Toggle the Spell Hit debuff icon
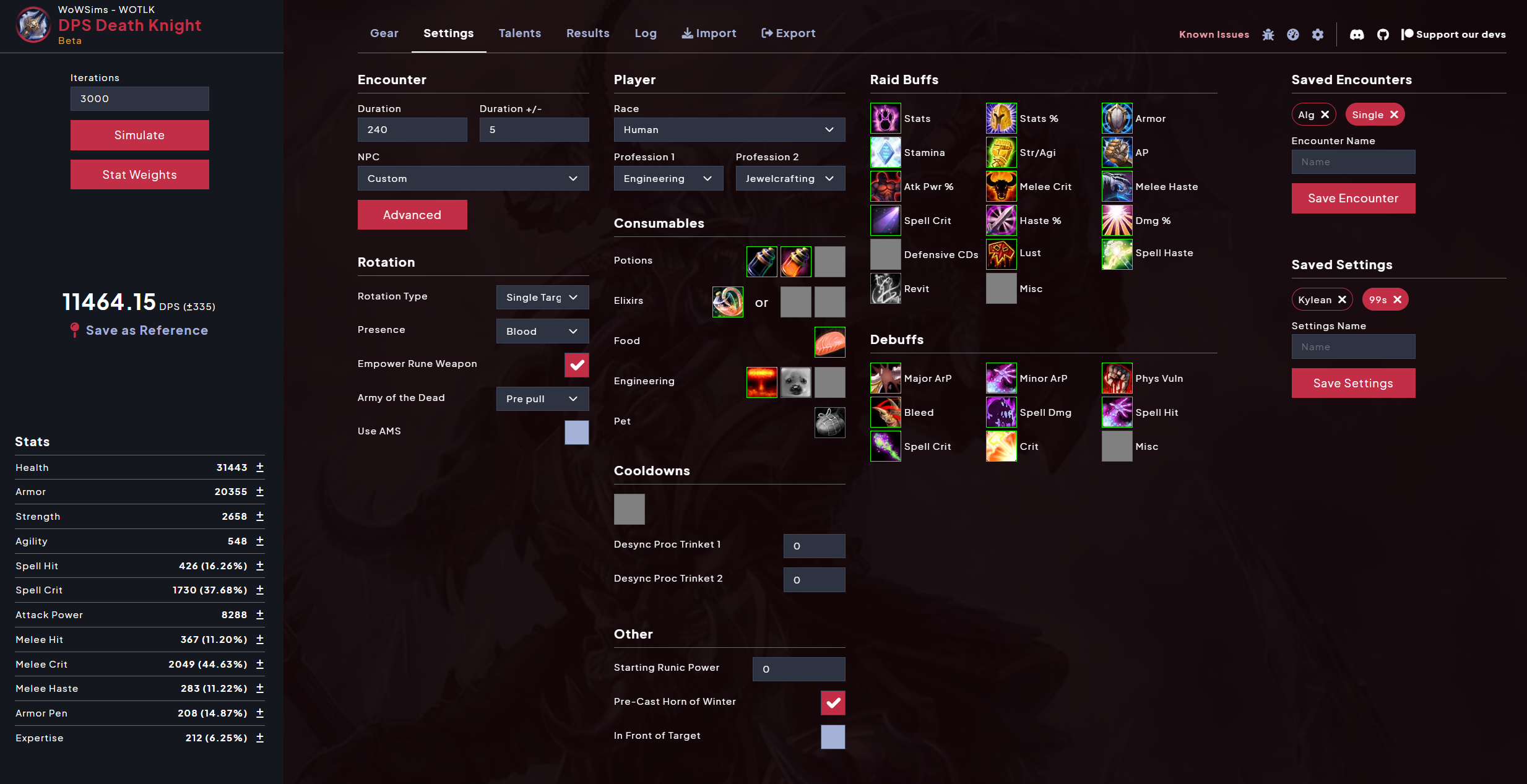Viewport: 1527px width, 784px height. [x=1117, y=412]
